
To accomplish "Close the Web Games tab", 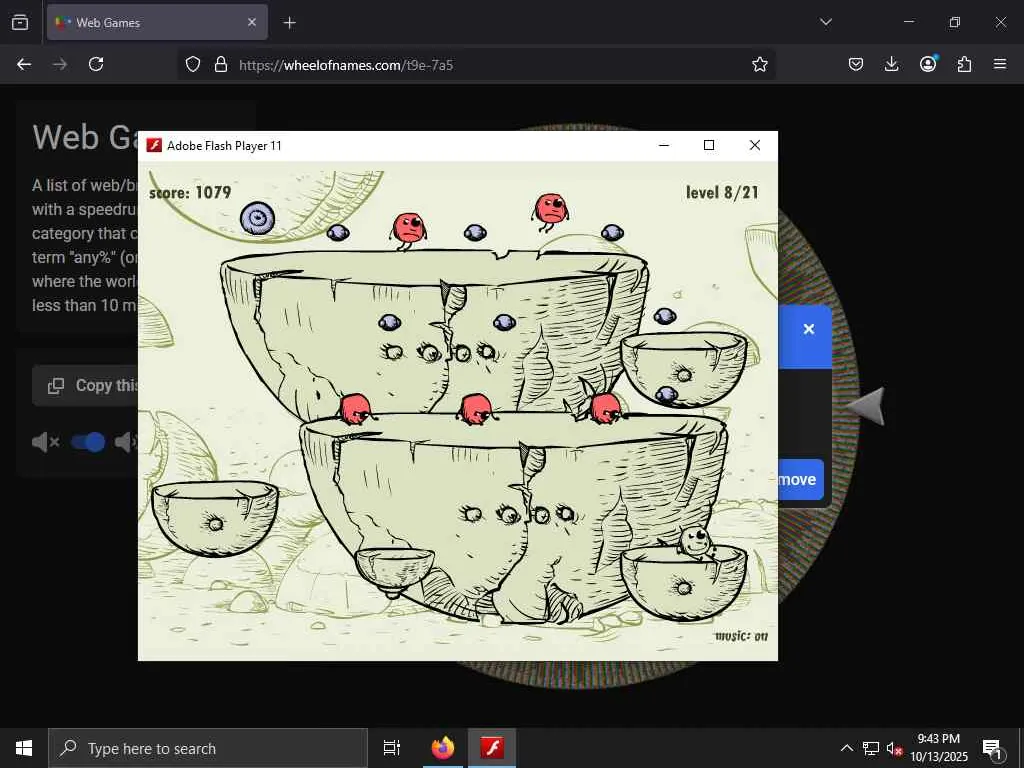I will pos(252,22).
